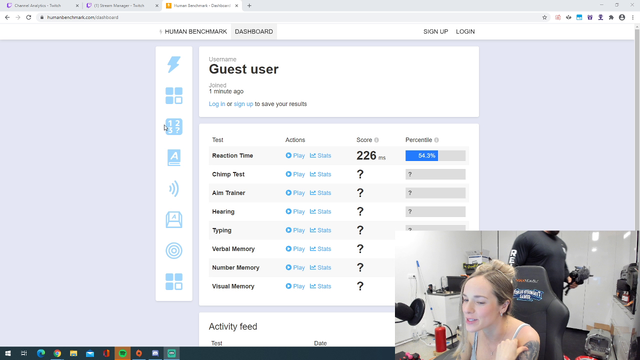Click the Chimp Test empty percentile bar

(x=436, y=174)
